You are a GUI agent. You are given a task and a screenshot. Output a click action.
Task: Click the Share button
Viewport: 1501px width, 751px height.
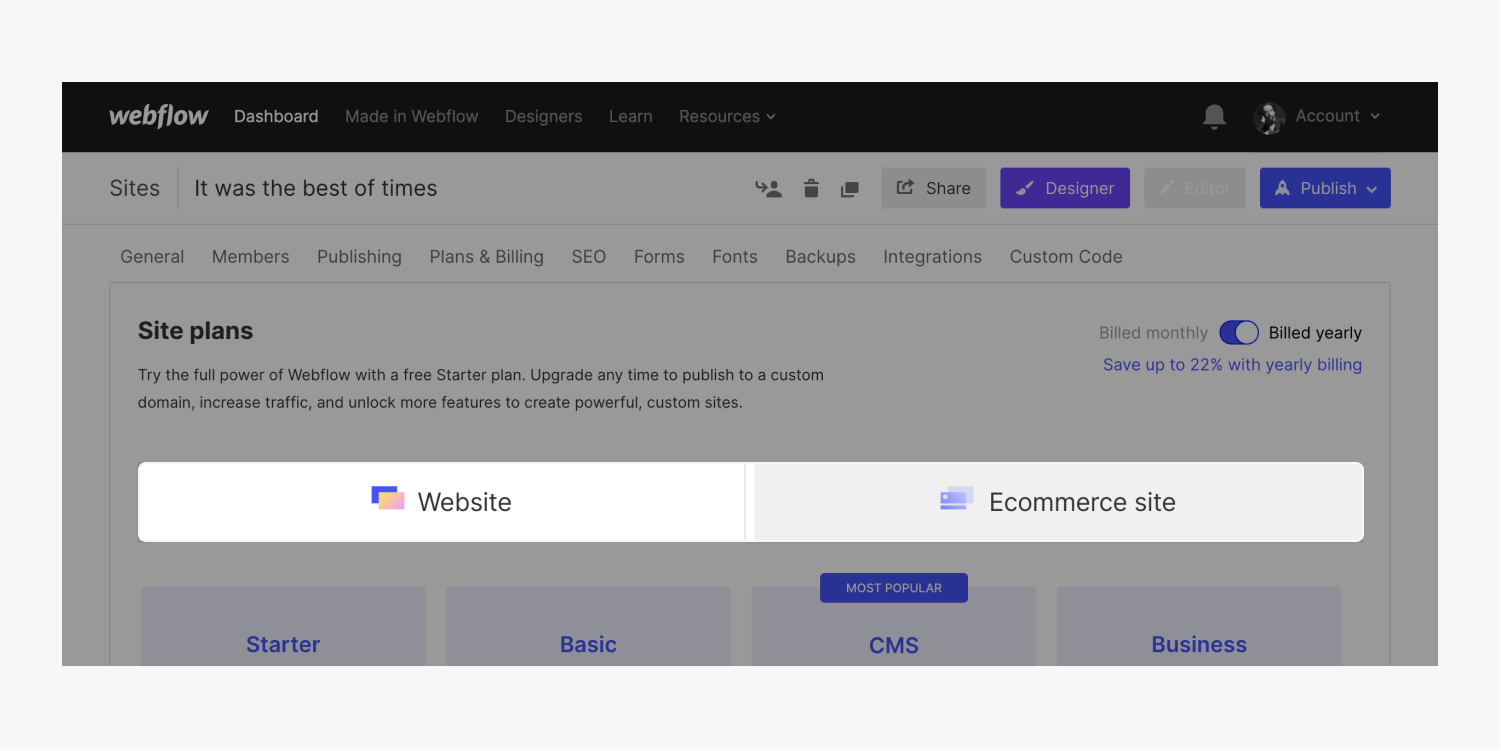pos(933,188)
